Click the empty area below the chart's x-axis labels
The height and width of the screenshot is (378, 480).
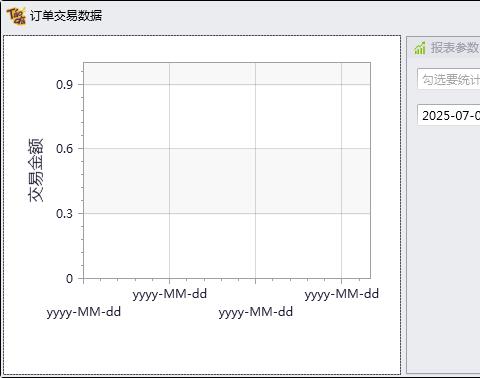pos(202,348)
